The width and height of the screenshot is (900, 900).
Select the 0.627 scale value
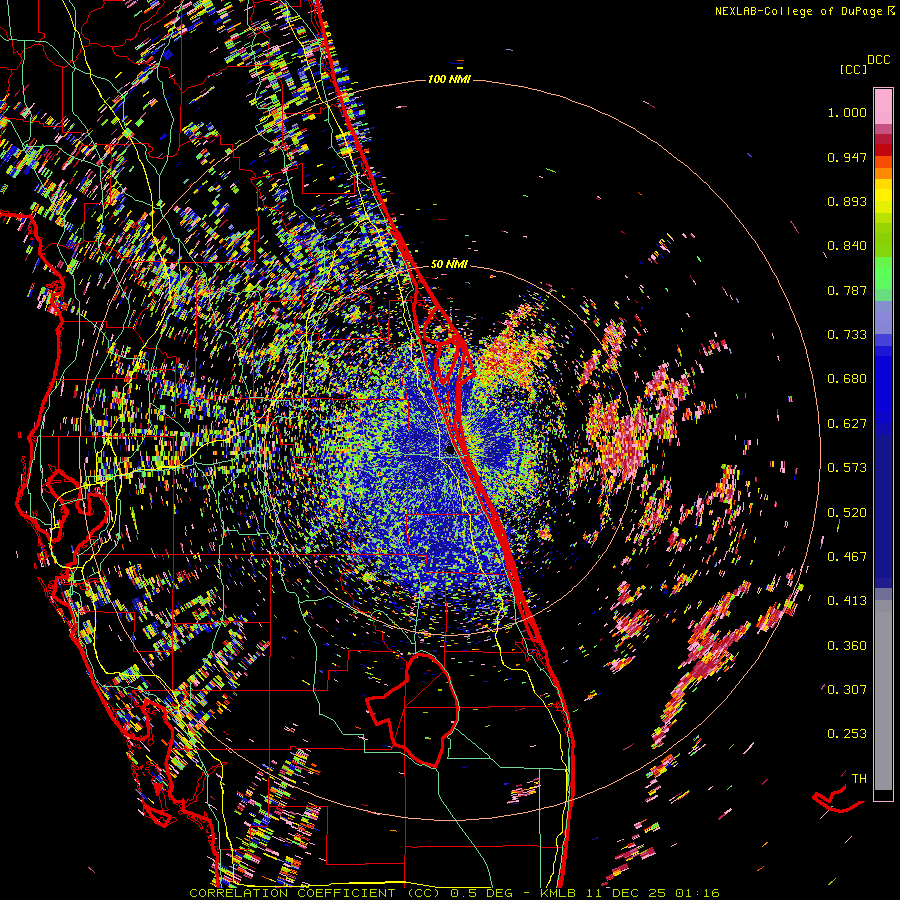(x=847, y=424)
